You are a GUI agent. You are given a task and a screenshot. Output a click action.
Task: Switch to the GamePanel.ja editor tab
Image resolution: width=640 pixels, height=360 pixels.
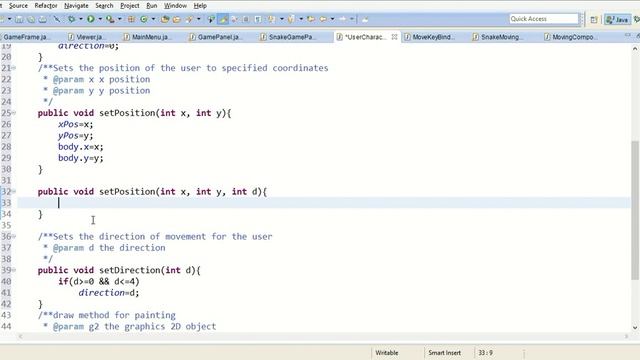tap(216, 37)
